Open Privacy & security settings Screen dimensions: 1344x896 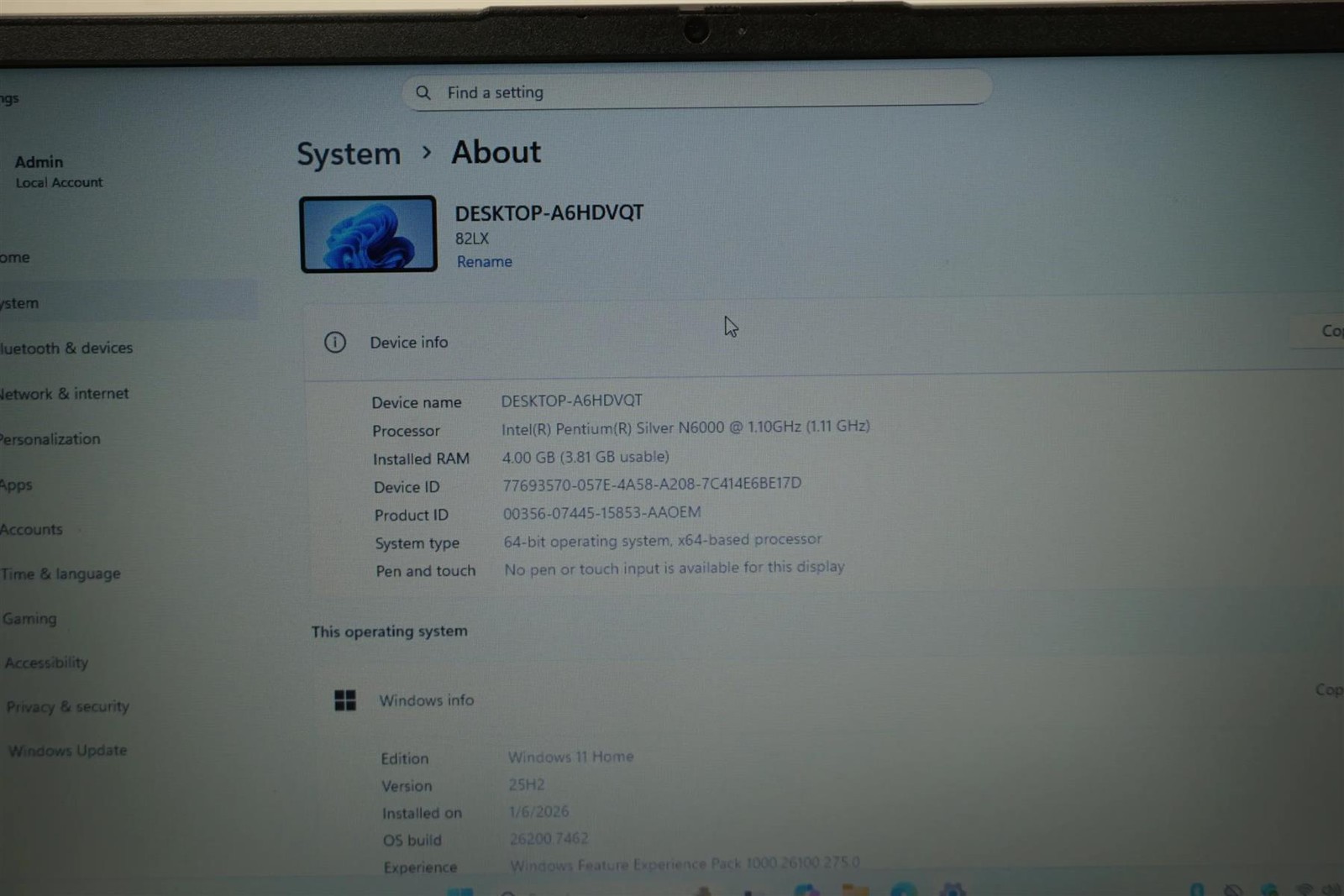click(x=67, y=706)
